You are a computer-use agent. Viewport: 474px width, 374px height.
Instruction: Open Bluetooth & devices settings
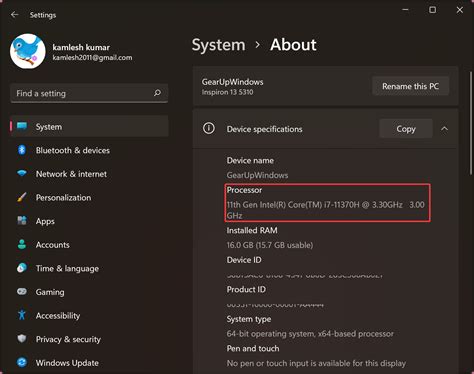pyautogui.click(x=89, y=150)
